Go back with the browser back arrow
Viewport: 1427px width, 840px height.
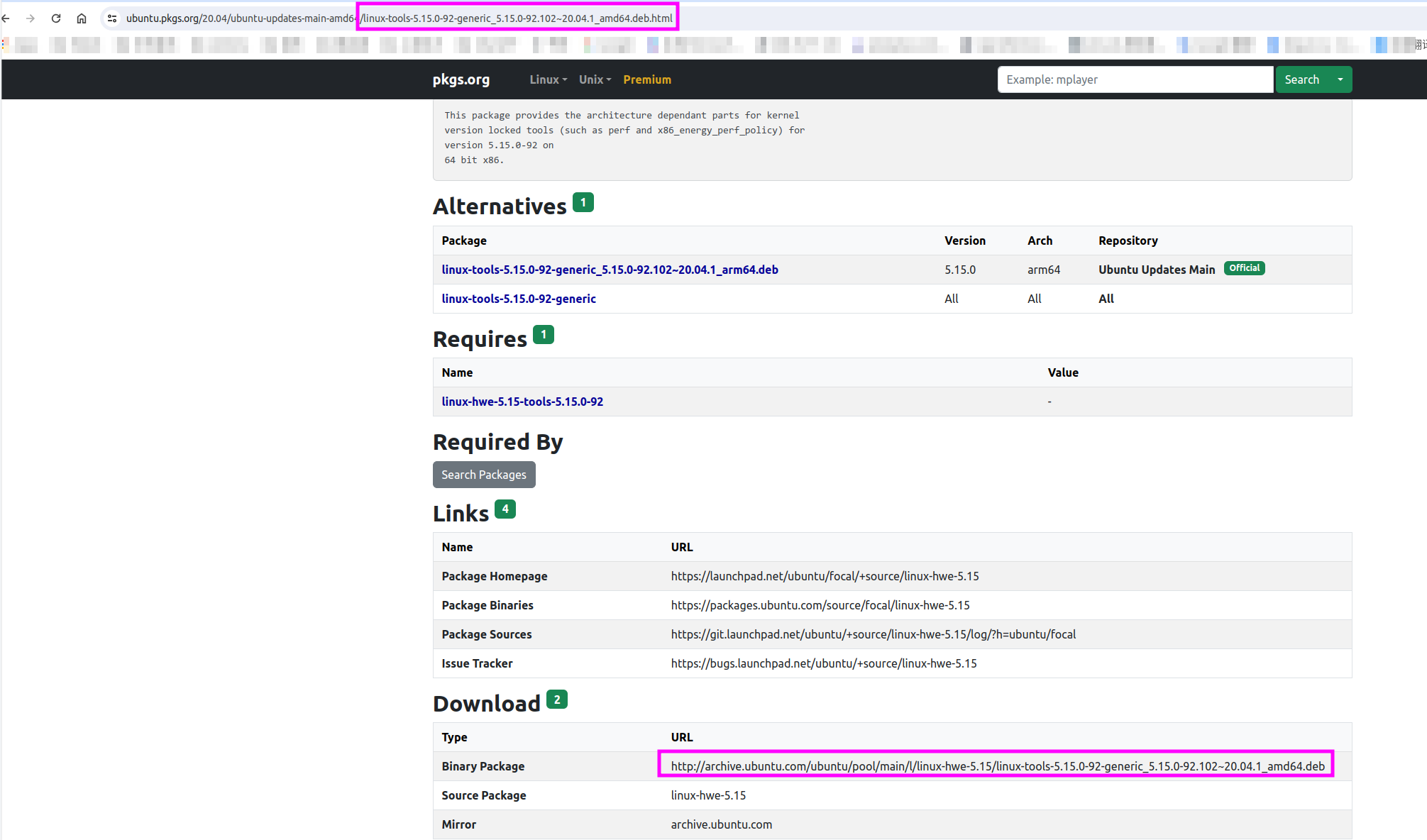[6, 18]
